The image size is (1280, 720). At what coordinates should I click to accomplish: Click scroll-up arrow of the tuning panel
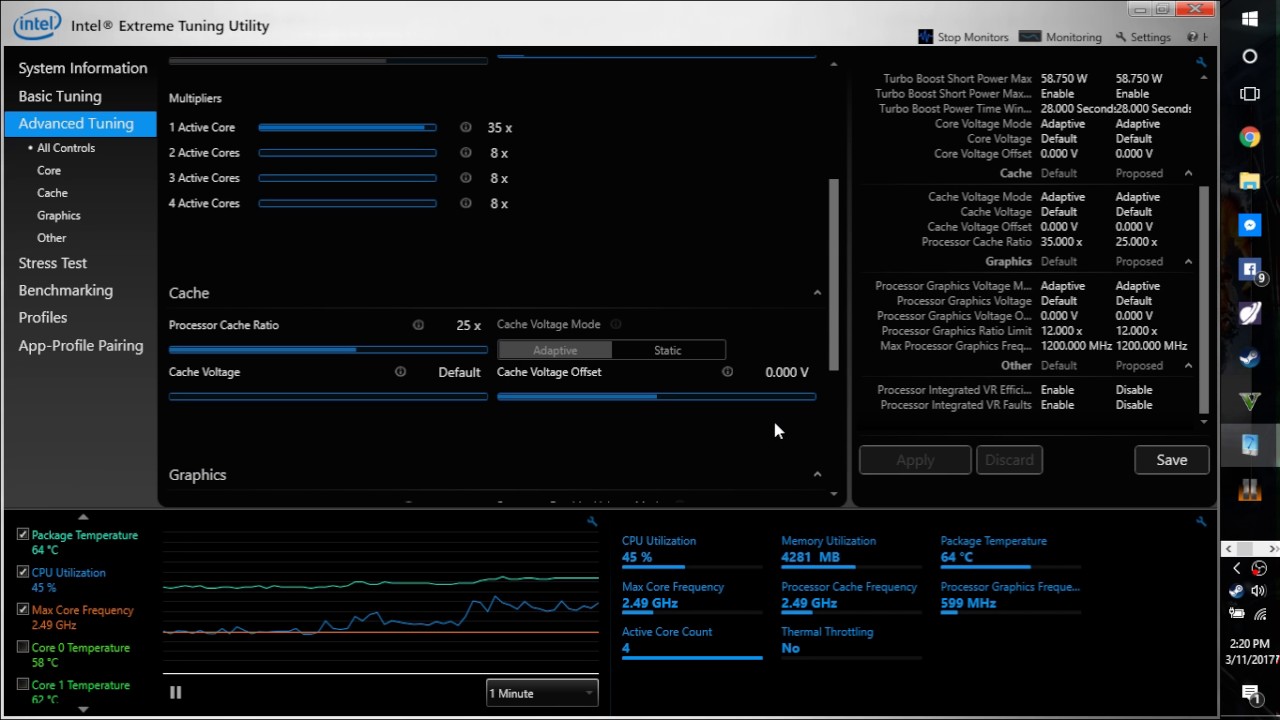(834, 64)
